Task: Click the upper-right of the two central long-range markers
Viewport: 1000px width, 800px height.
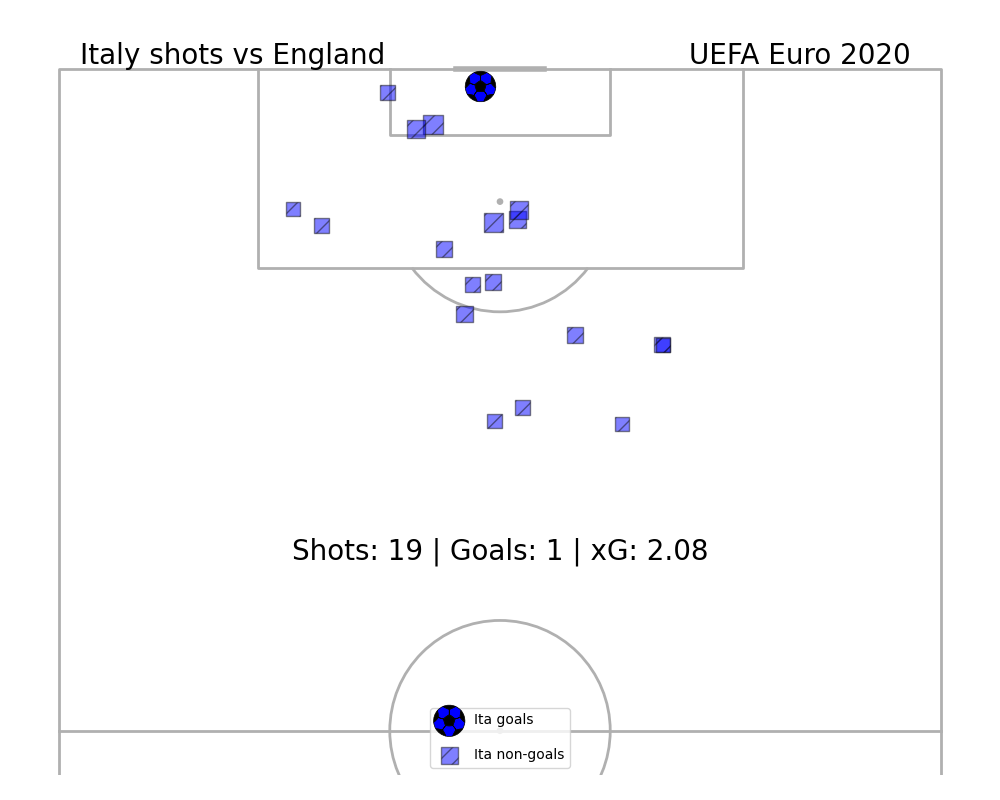Action: pyautogui.click(x=523, y=408)
